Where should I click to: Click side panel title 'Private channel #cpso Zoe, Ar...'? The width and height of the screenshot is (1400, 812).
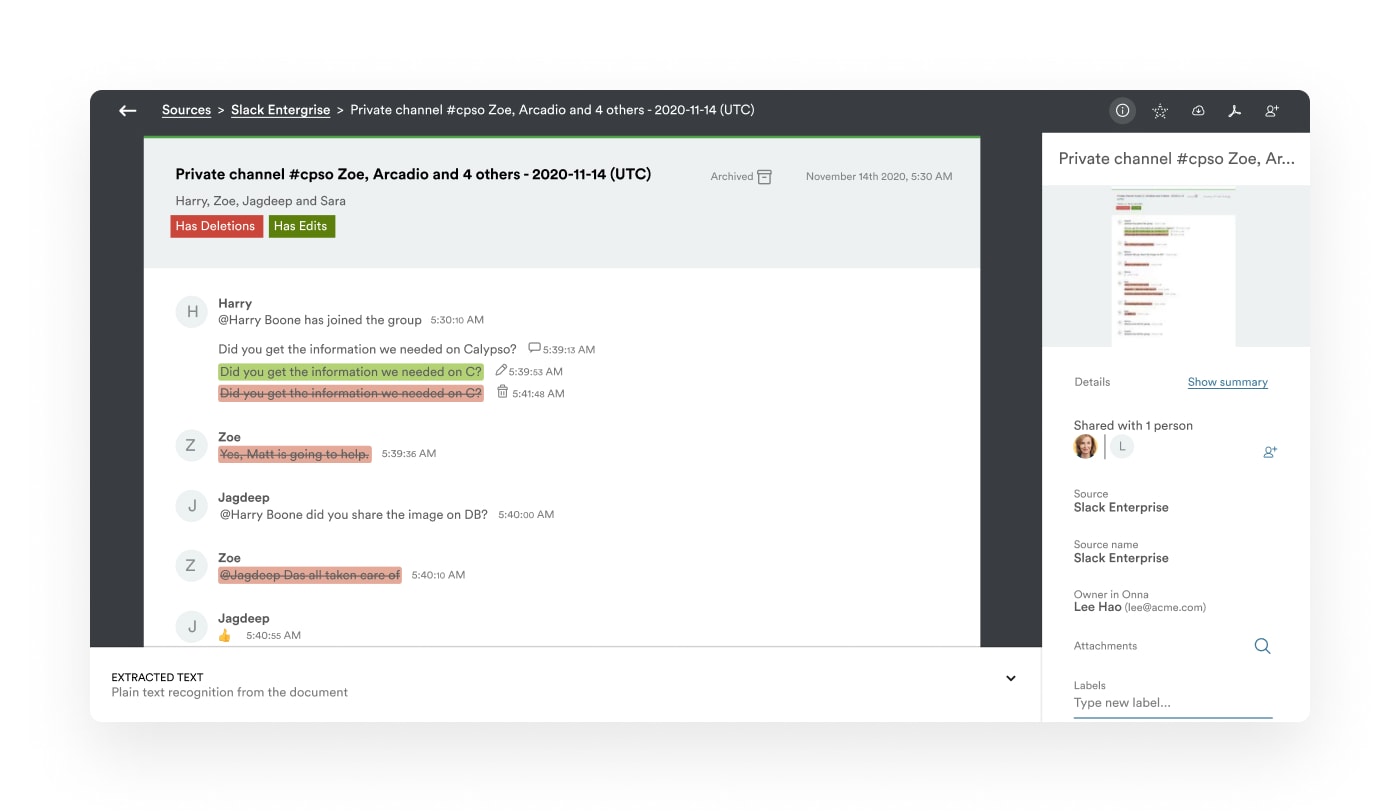(1176, 158)
